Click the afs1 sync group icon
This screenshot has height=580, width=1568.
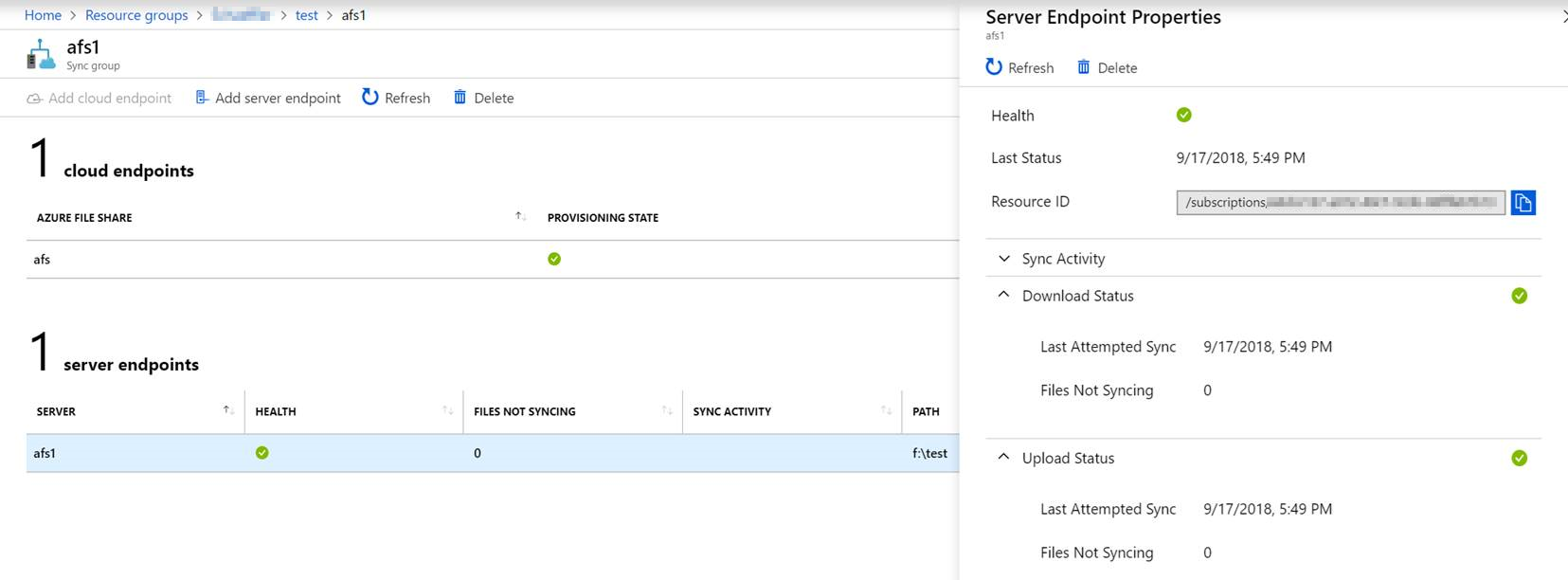pos(41,54)
